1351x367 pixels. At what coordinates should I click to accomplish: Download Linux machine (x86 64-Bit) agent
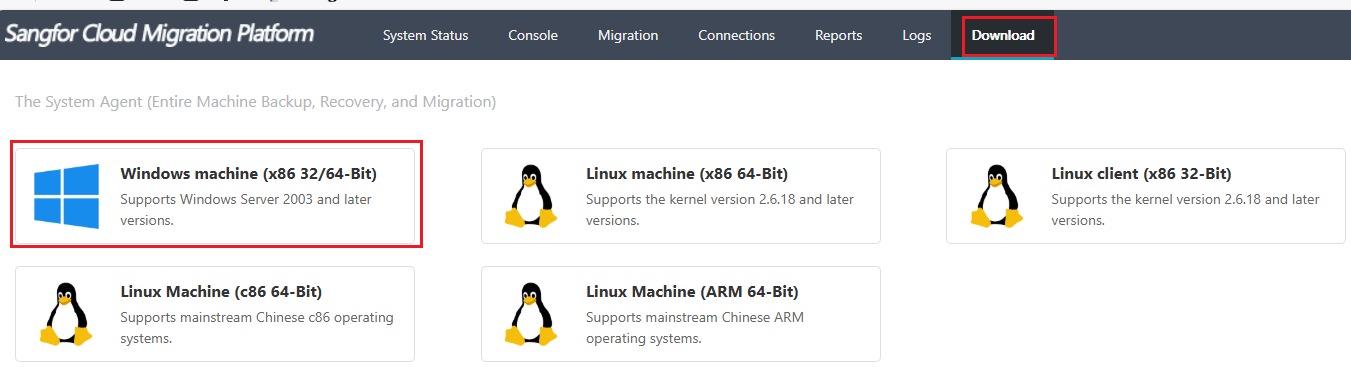(680, 196)
